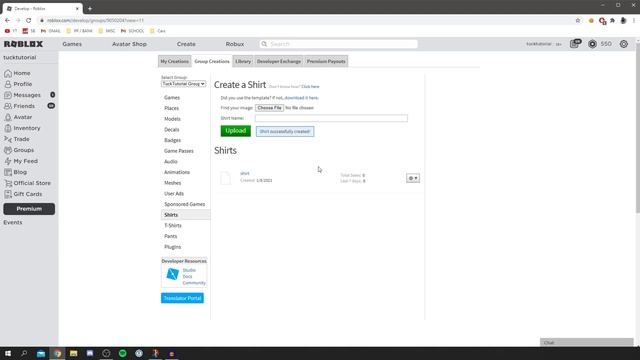Viewport: 640px width, 360px height.
Task: Open the Windows Start menu
Action: pos(8,353)
